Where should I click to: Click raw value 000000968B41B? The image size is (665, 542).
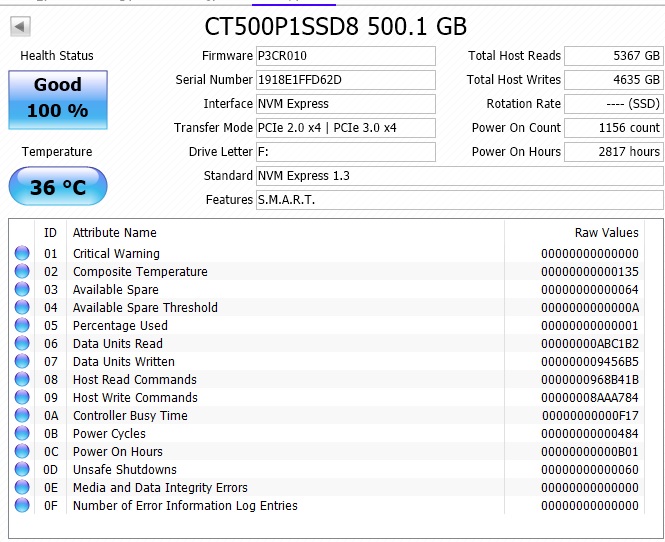[x=590, y=380]
